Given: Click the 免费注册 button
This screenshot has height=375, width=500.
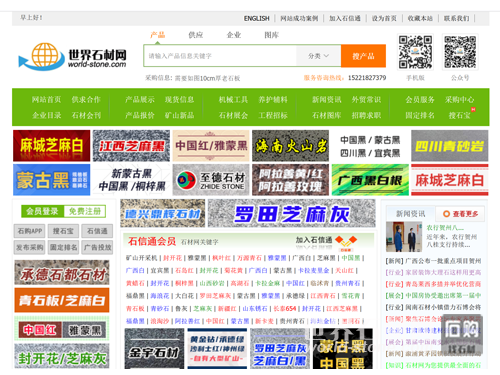Looking at the screenshot, I should 85,211.
